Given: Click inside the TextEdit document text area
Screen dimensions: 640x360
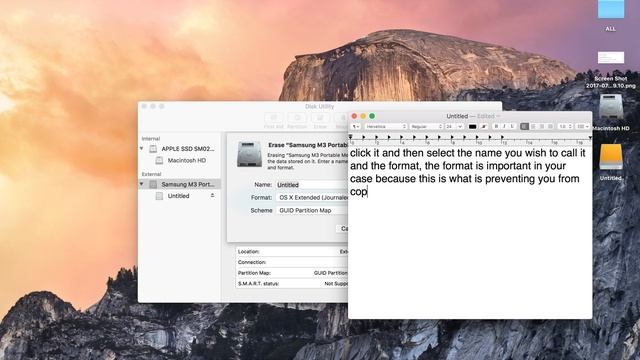Looking at the screenshot, I should click(470, 233).
